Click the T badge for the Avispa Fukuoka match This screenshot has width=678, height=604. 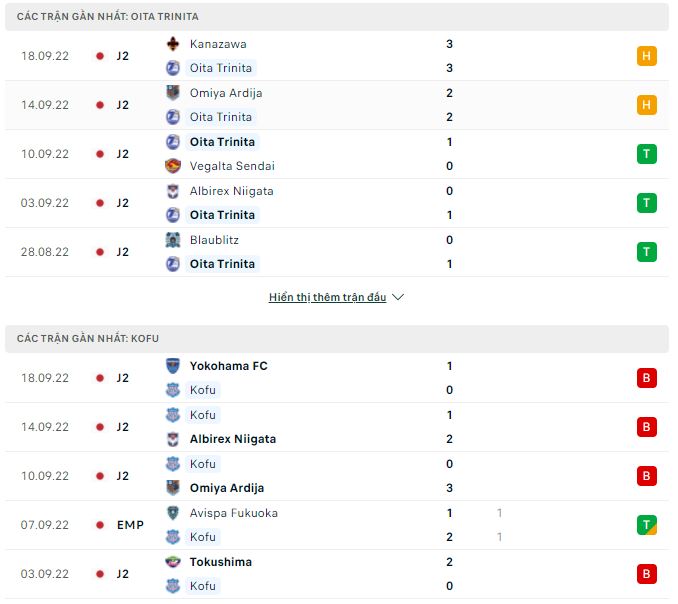tap(646, 525)
